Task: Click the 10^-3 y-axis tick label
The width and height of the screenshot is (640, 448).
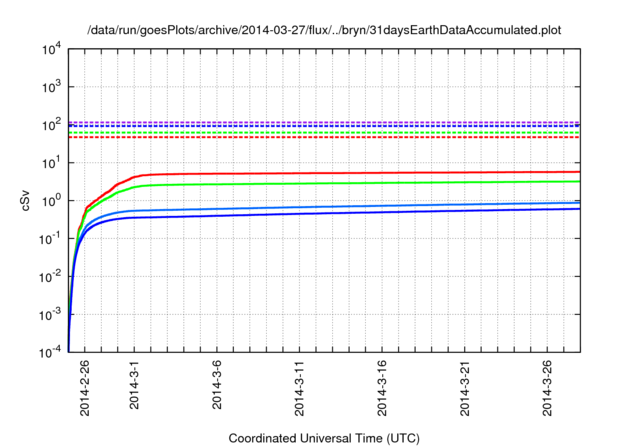Action: pyautogui.click(x=50, y=315)
